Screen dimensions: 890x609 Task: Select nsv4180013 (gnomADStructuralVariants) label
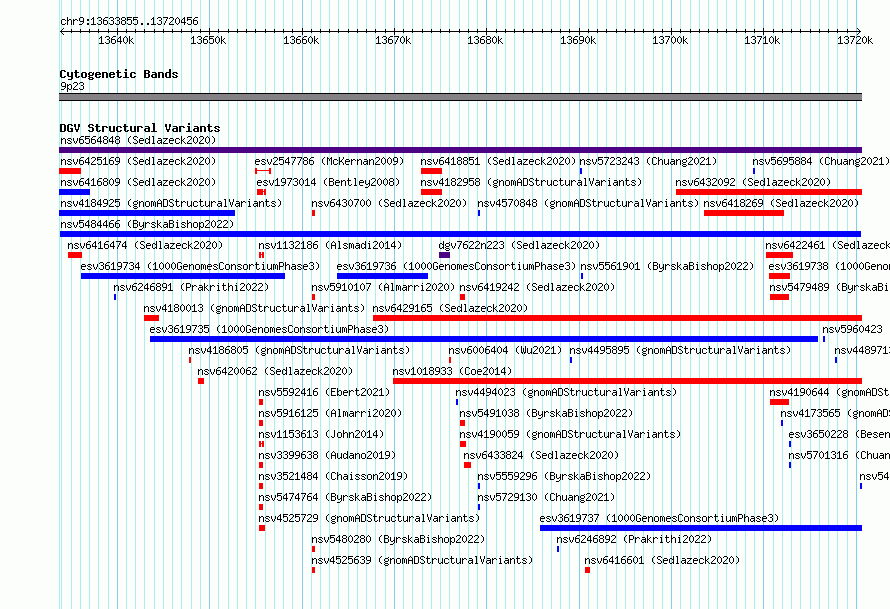click(x=254, y=308)
